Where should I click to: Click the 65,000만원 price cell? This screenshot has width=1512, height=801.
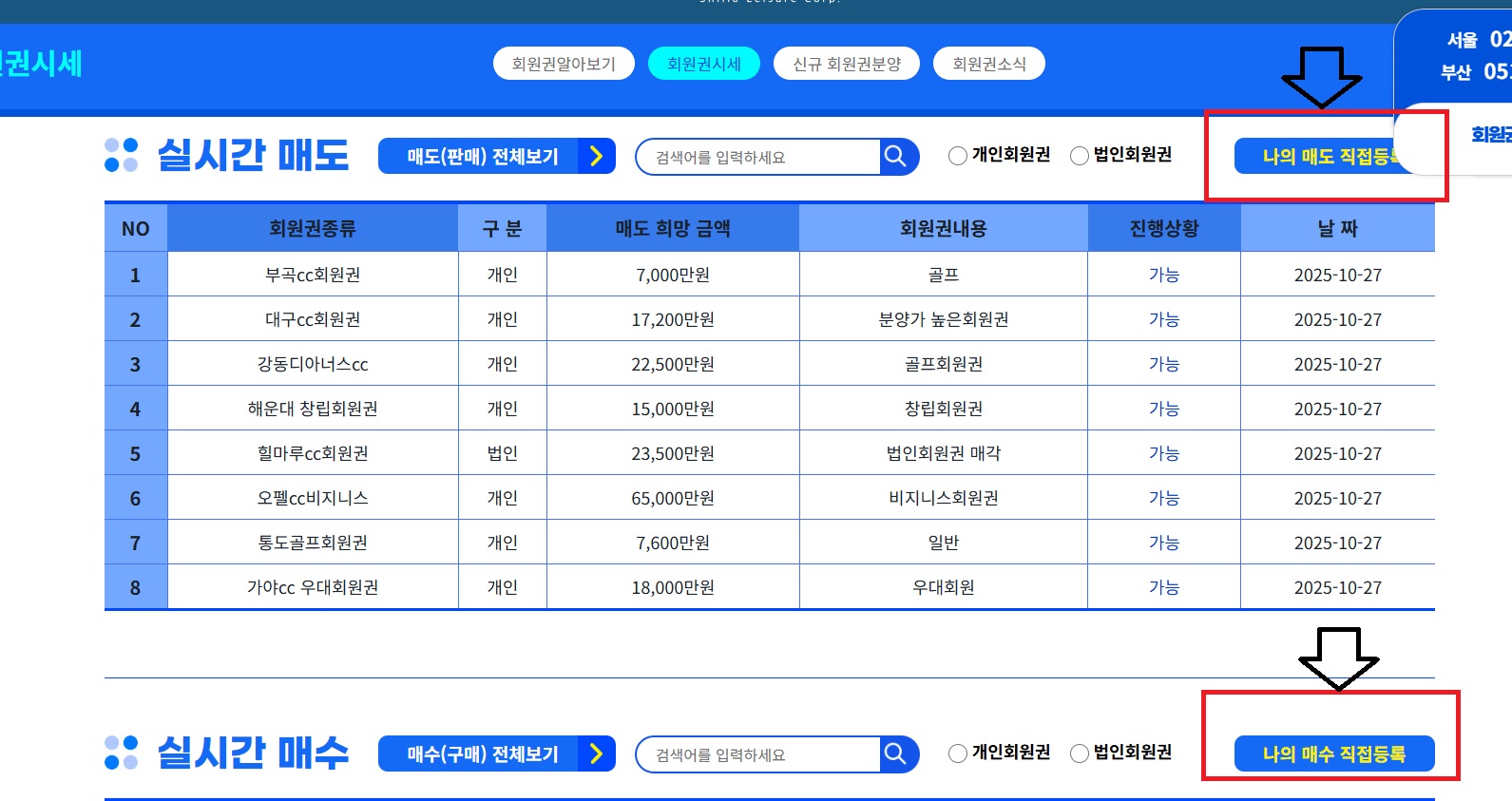[673, 498]
